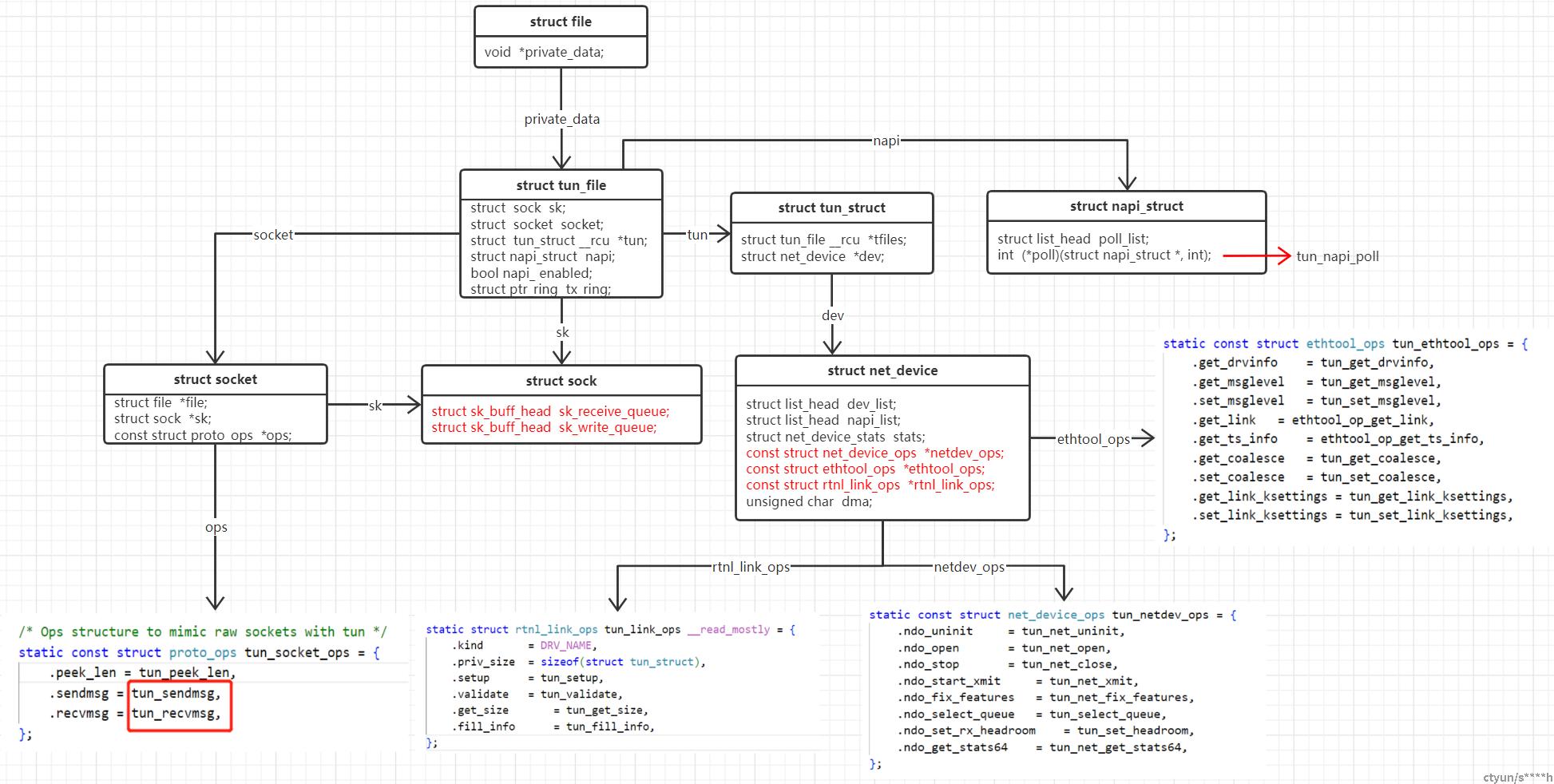Click the 'struct file' box title

[x=561, y=22]
